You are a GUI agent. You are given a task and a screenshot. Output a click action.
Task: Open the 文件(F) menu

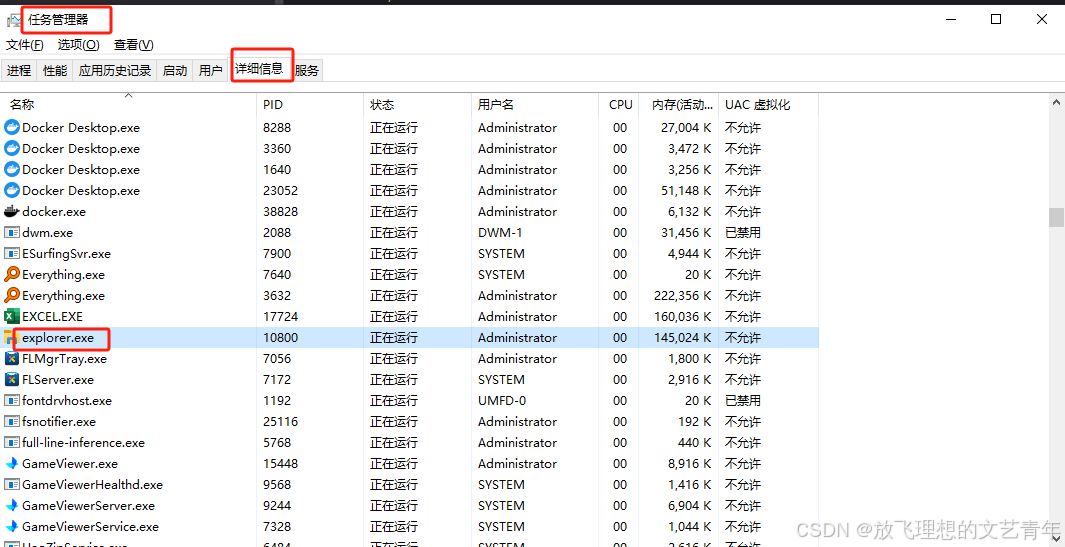(25, 45)
